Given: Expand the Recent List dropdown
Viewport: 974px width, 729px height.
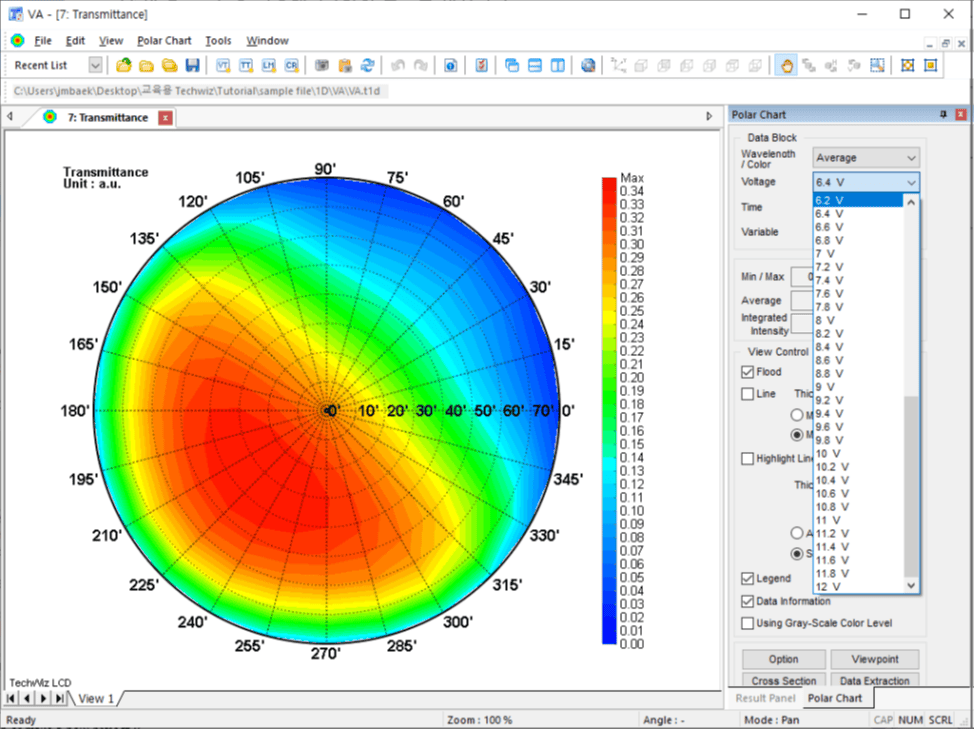Looking at the screenshot, I should [x=95, y=65].
